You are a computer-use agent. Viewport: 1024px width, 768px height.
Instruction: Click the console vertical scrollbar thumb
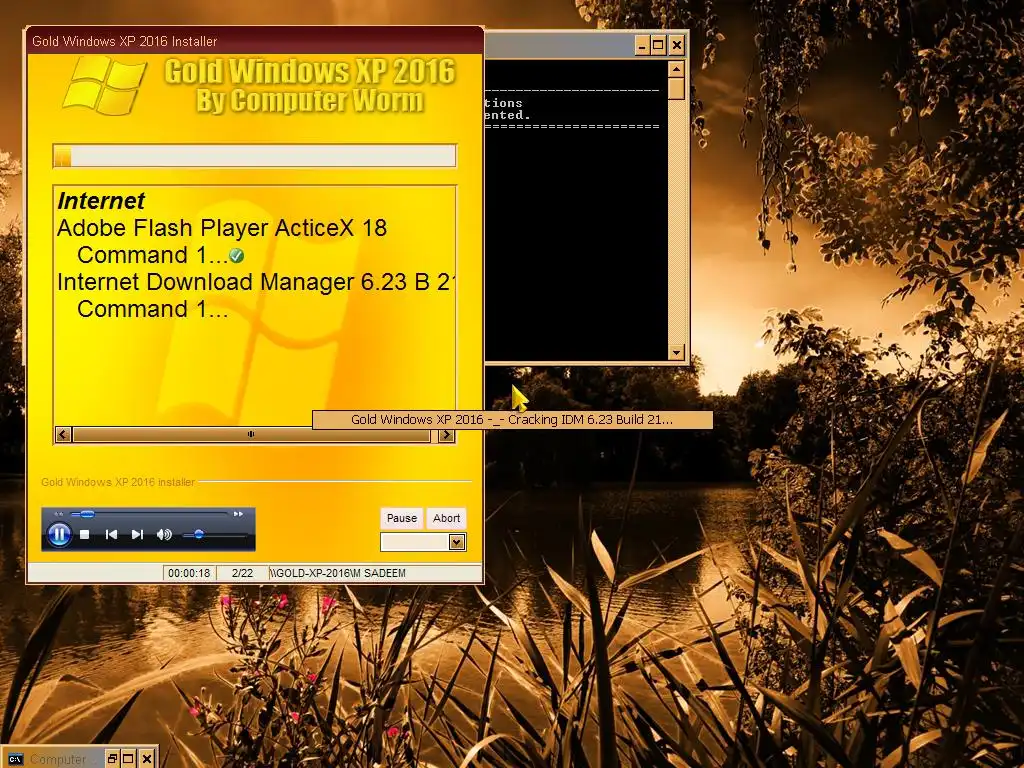click(677, 88)
